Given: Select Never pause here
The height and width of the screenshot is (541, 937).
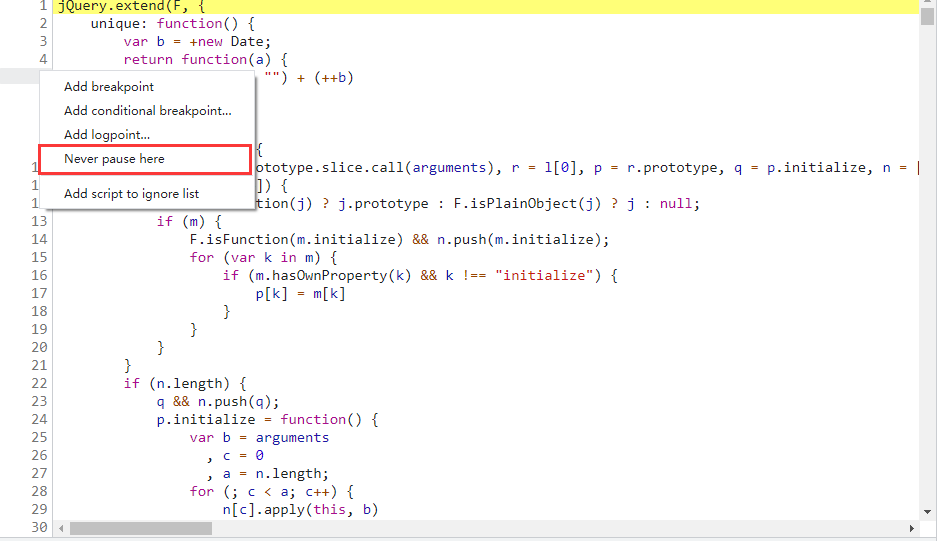Looking at the screenshot, I should click(114, 159).
